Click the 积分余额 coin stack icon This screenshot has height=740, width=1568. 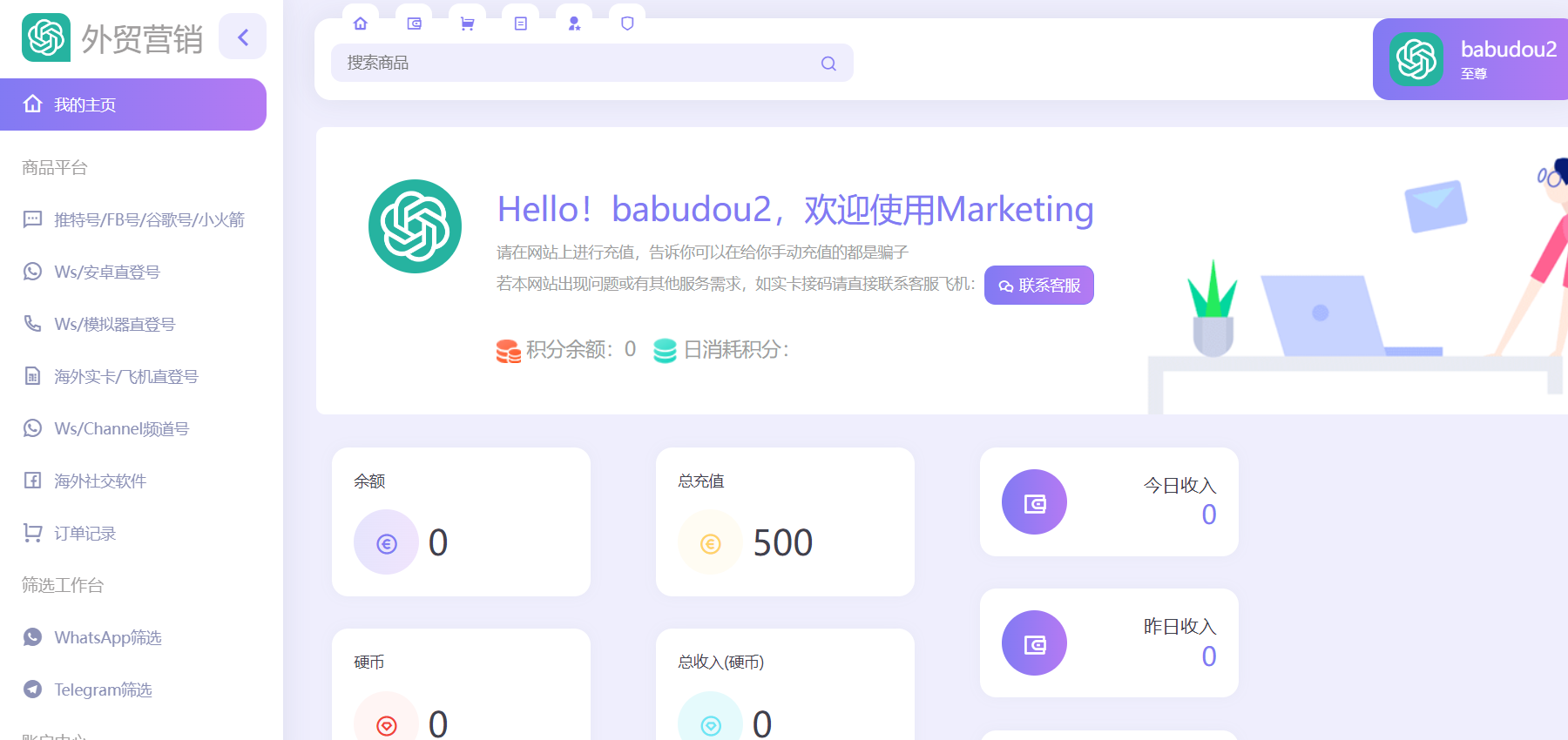pos(508,351)
